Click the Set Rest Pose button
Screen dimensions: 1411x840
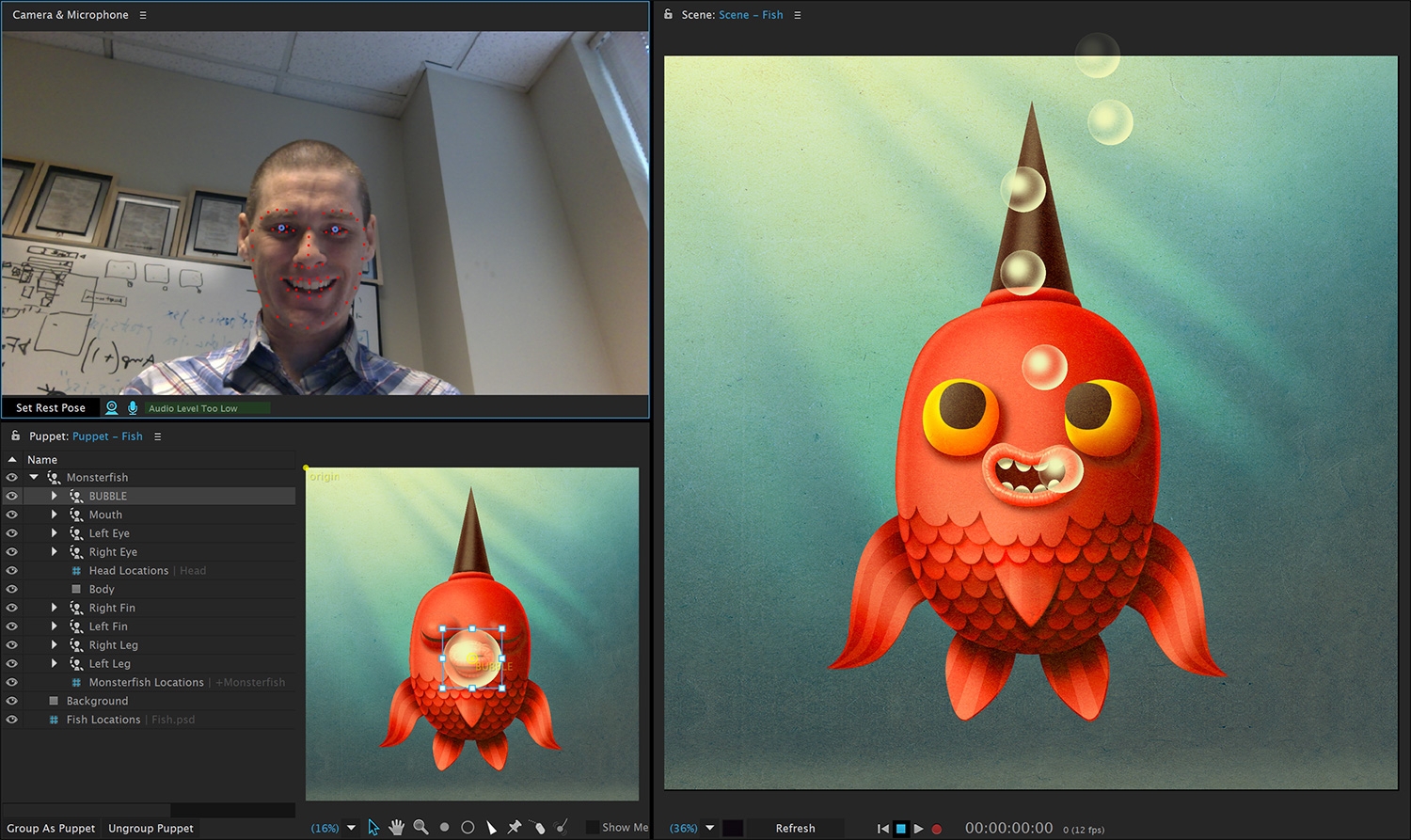click(x=51, y=408)
